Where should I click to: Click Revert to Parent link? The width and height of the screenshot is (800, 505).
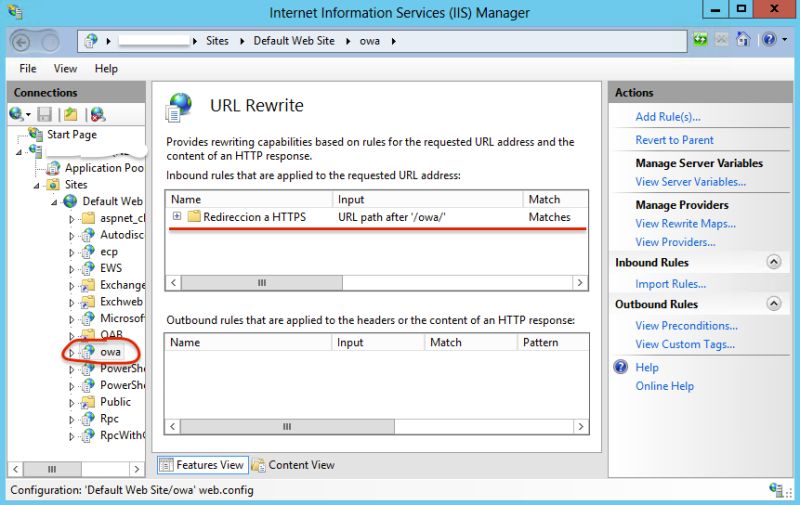pos(674,140)
